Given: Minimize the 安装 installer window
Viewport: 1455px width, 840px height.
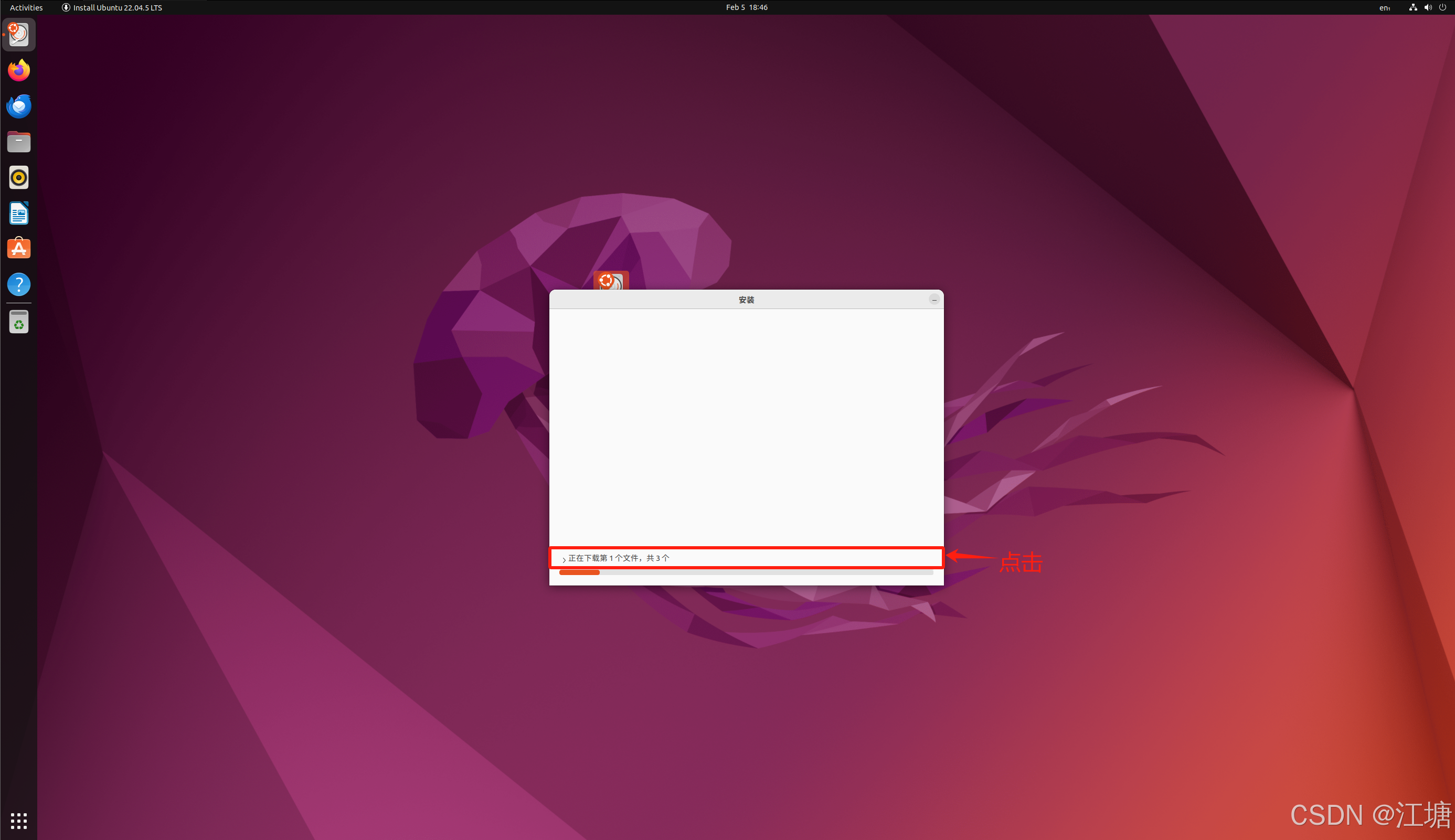Looking at the screenshot, I should tap(933, 300).
